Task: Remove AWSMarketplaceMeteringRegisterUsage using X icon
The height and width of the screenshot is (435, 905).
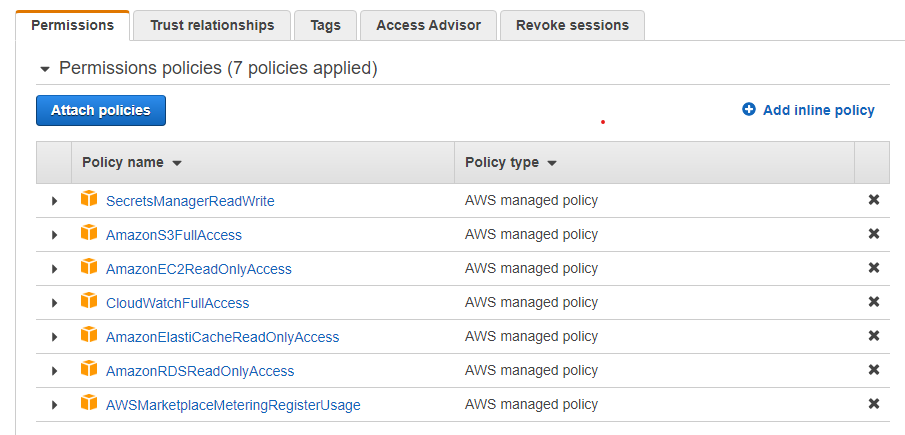Action: (873, 404)
